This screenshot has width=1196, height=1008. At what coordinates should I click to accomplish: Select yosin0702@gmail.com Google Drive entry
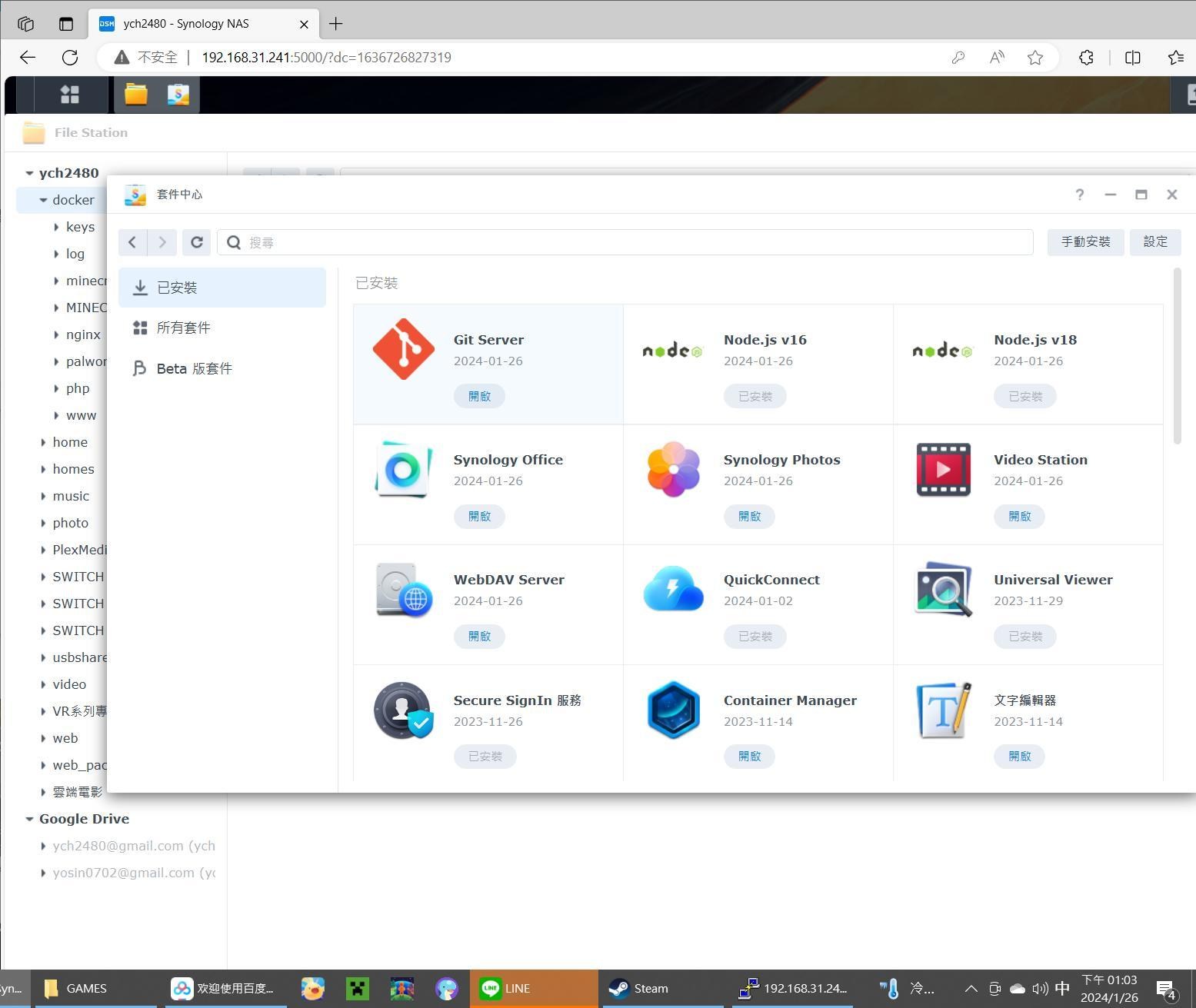[134, 873]
